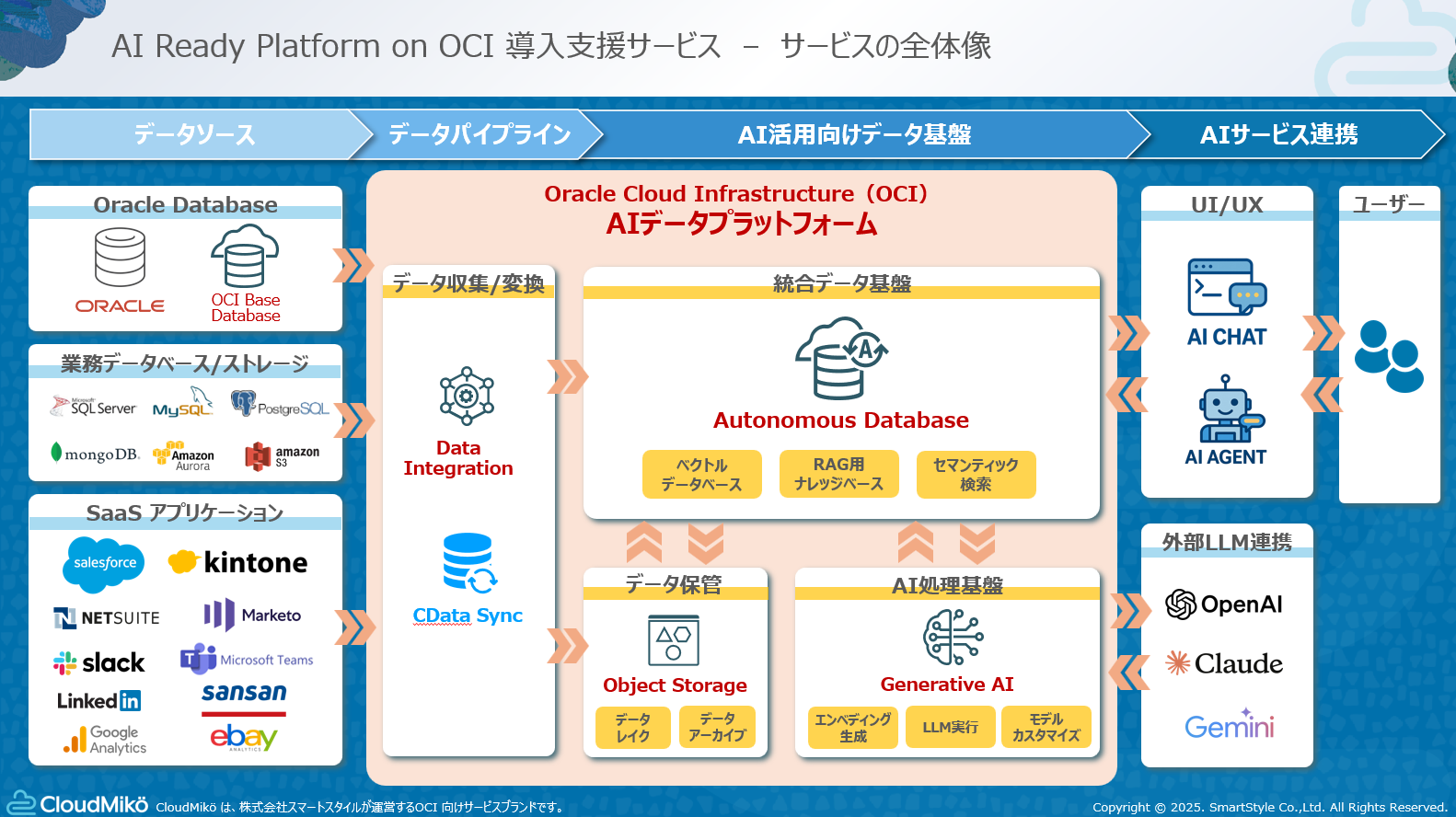This screenshot has height=817, width=1456.
Task: Click the データアーカイブ yellow label
Action: click(717, 727)
